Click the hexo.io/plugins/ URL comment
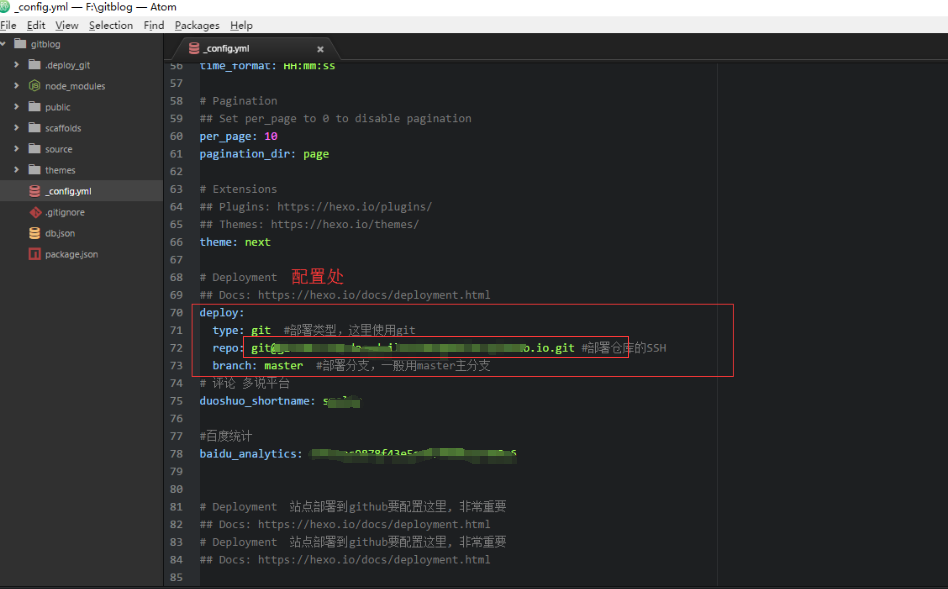This screenshot has width=948, height=589. click(x=354, y=207)
